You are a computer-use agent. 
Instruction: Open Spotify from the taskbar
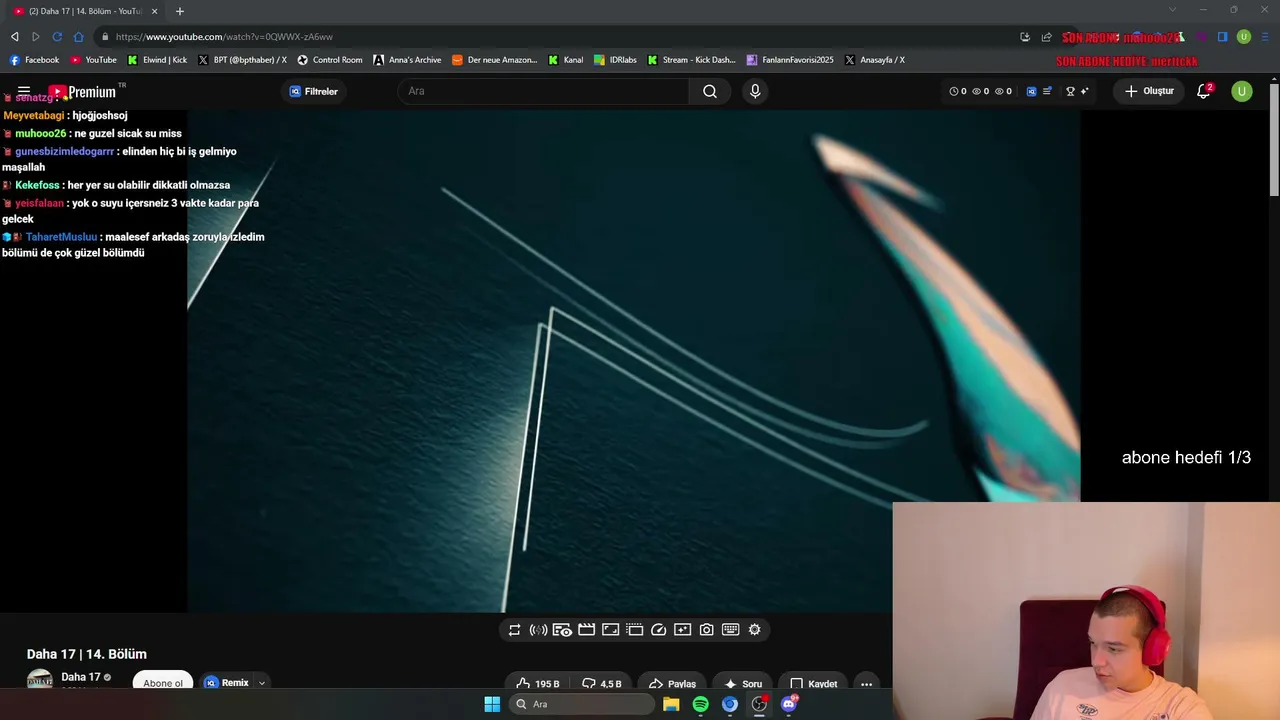[x=700, y=704]
